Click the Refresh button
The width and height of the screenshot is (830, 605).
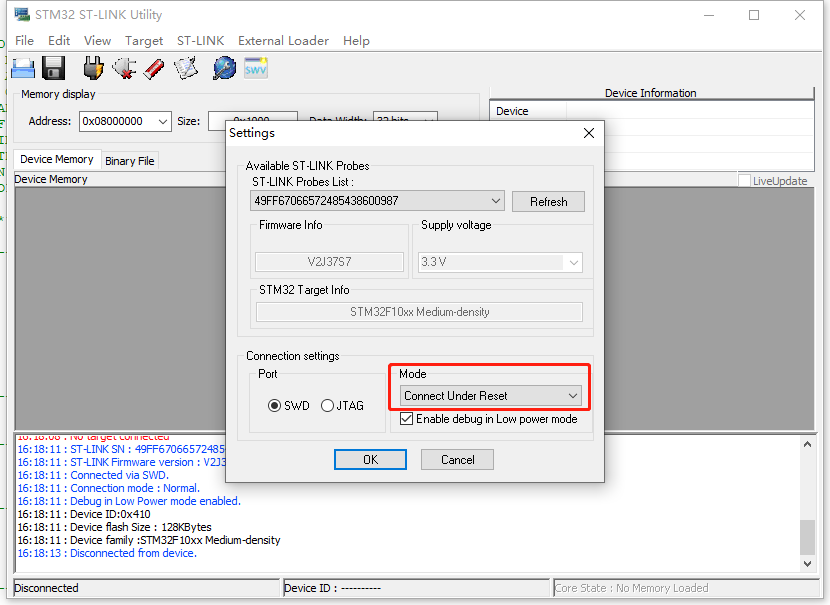tap(548, 202)
